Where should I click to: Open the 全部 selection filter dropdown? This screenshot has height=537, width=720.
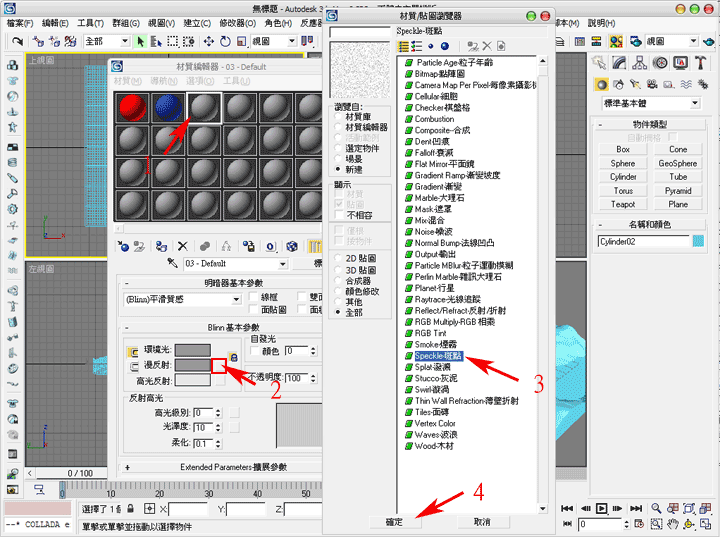click(x=124, y=41)
